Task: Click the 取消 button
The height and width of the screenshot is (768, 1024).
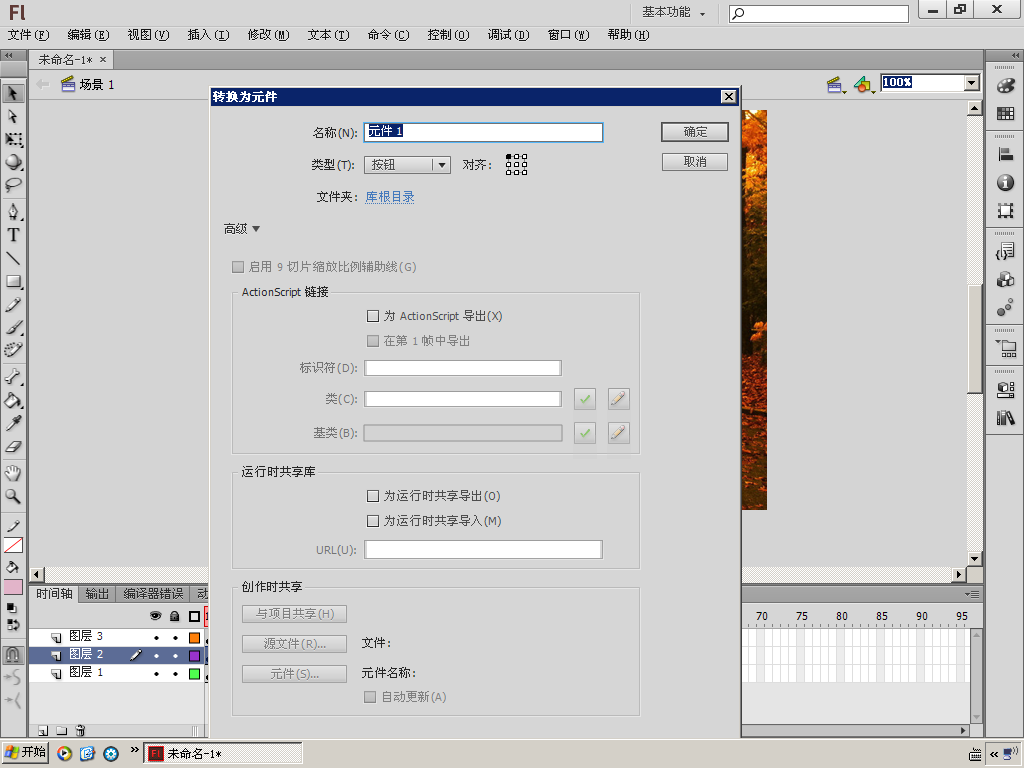Action: click(695, 162)
